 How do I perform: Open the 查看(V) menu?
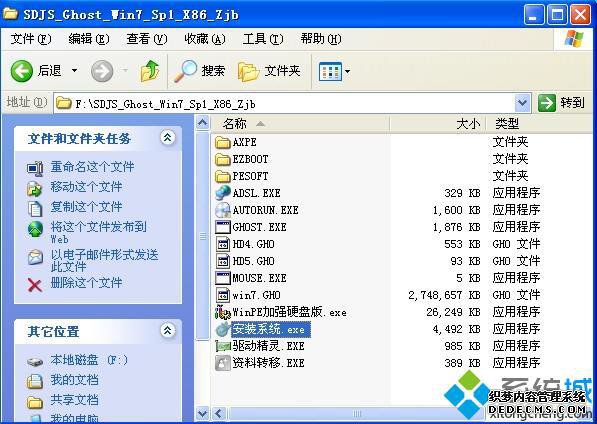[147, 39]
